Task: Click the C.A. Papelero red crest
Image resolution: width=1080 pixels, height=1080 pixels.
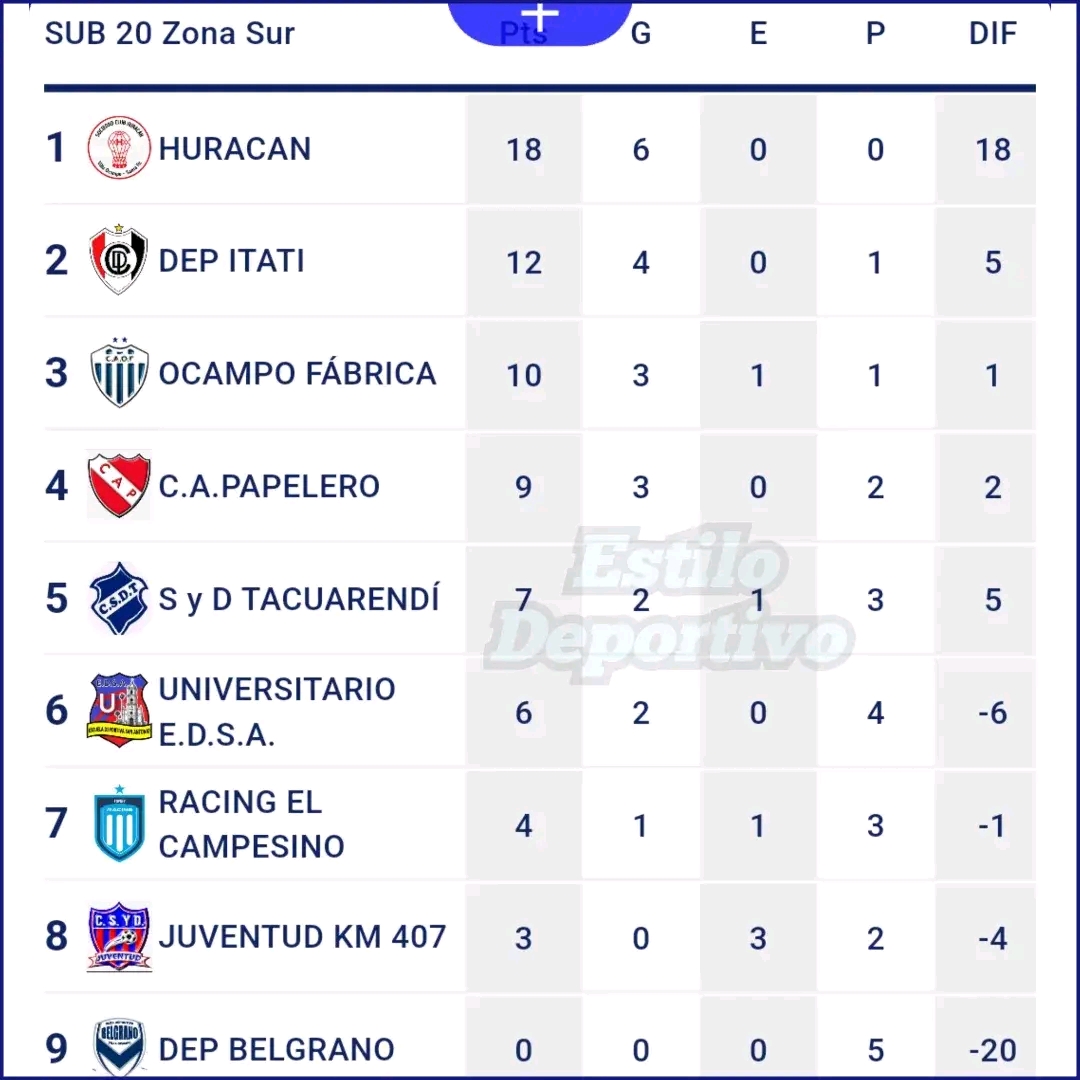Action: pyautogui.click(x=119, y=486)
